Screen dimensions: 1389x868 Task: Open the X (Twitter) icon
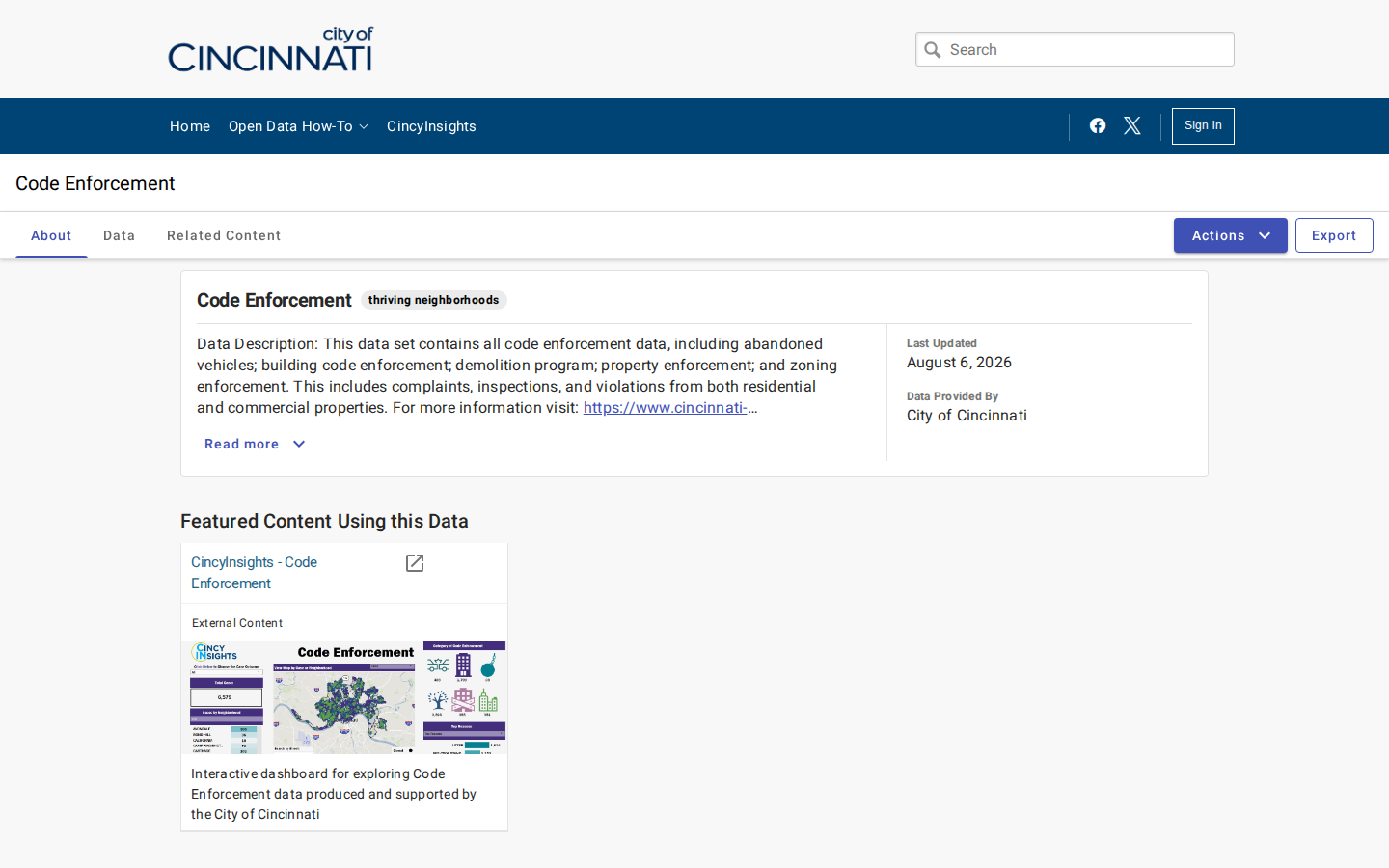coord(1132,126)
